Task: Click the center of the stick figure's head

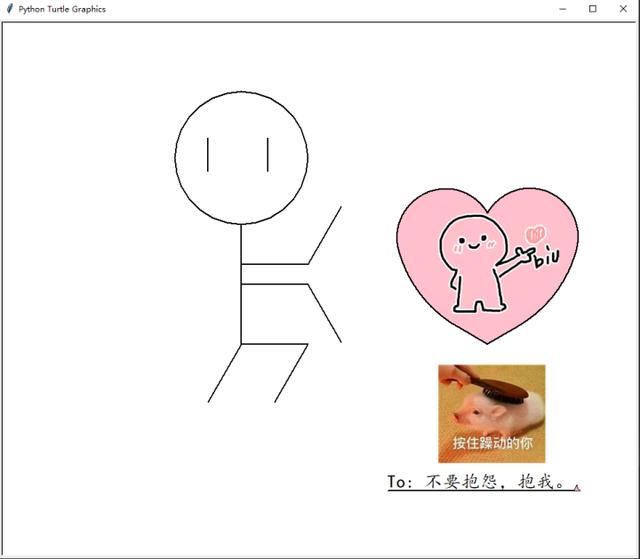Action: pos(241,157)
